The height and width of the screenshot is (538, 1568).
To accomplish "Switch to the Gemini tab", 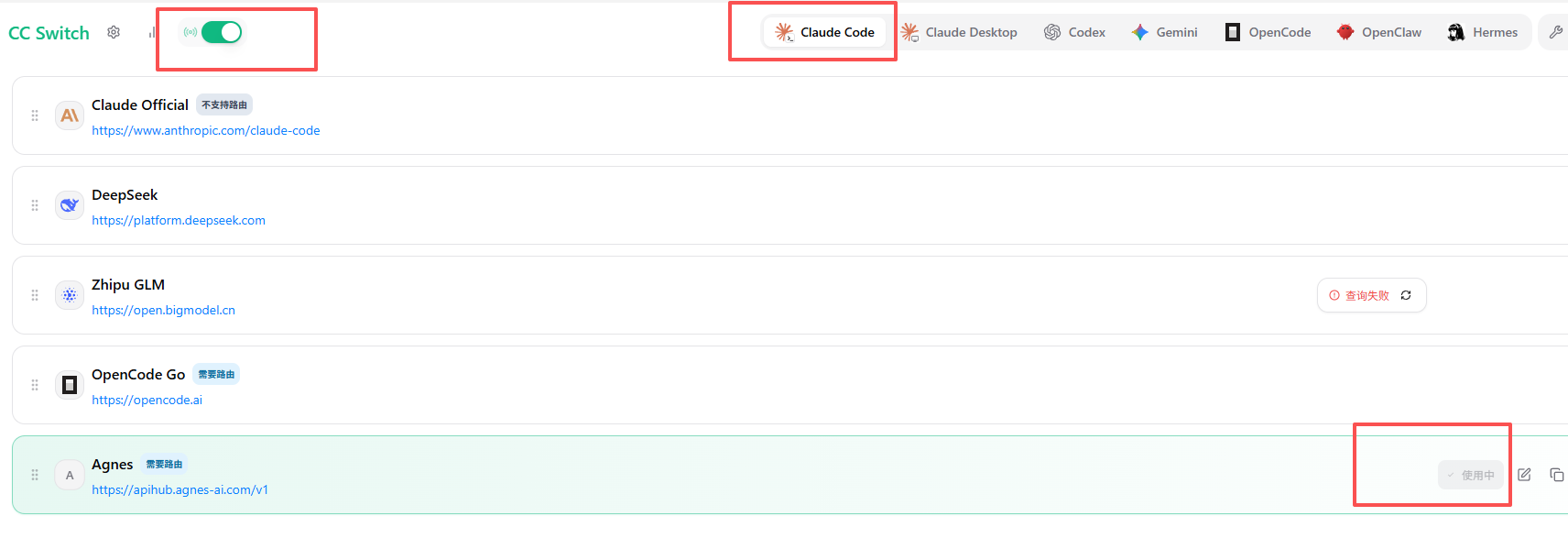I will pos(1164,32).
